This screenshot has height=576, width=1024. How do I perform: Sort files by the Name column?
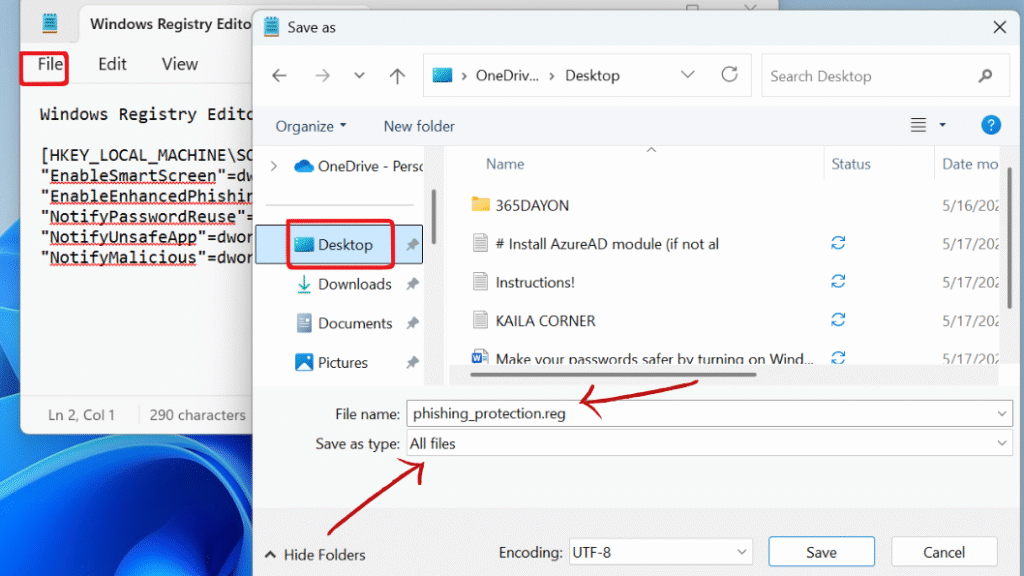click(x=505, y=164)
